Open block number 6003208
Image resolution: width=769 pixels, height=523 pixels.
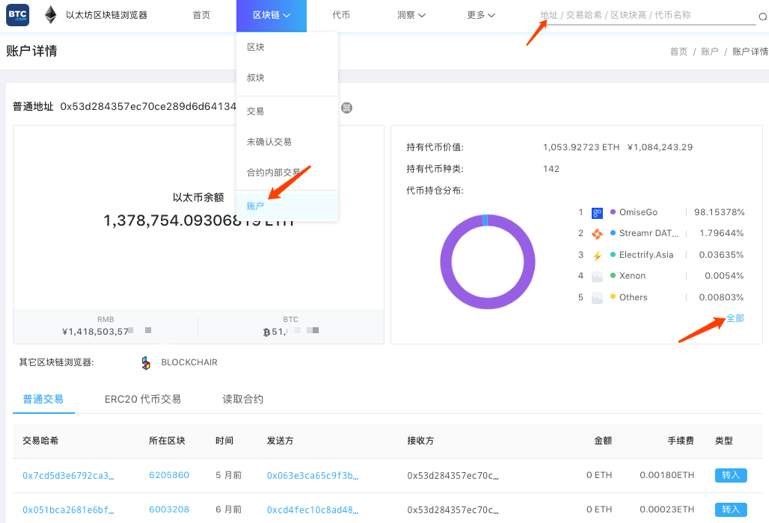click(x=169, y=509)
